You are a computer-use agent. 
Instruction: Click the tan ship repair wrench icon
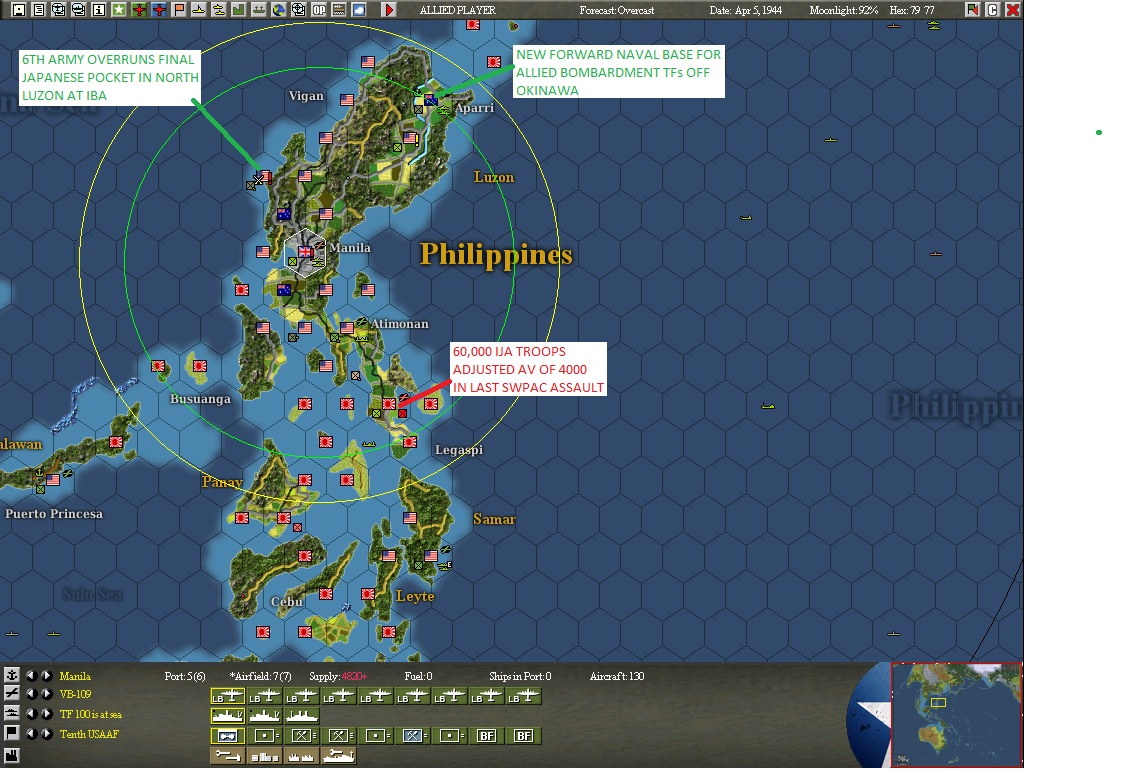(338, 756)
